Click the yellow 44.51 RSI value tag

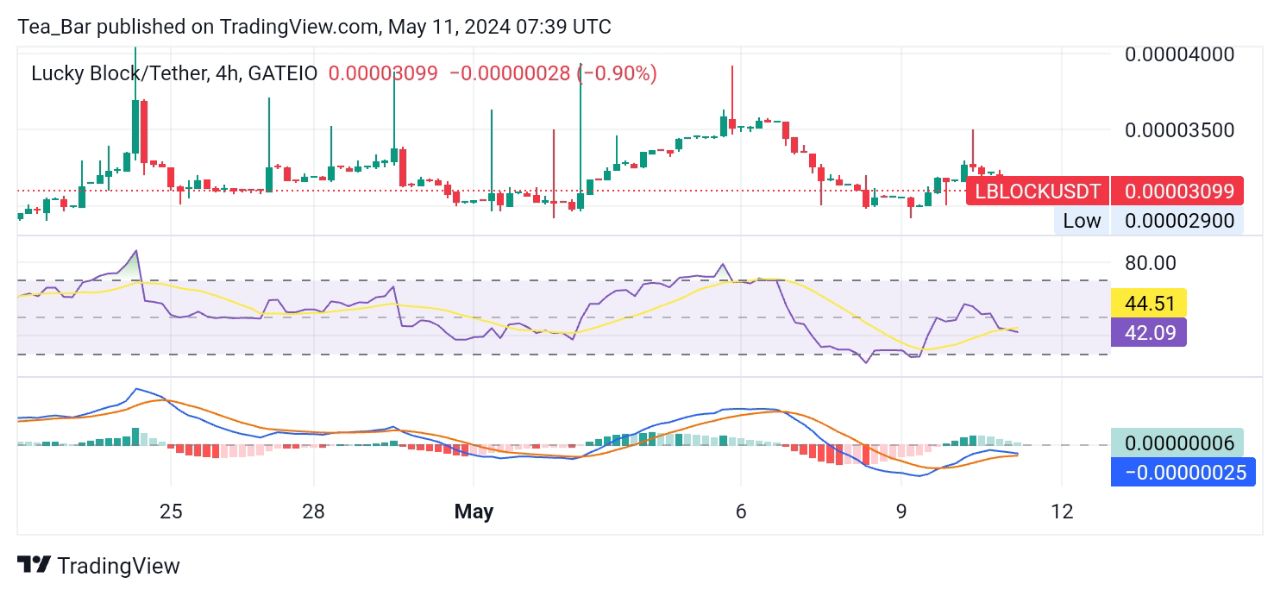1149,303
